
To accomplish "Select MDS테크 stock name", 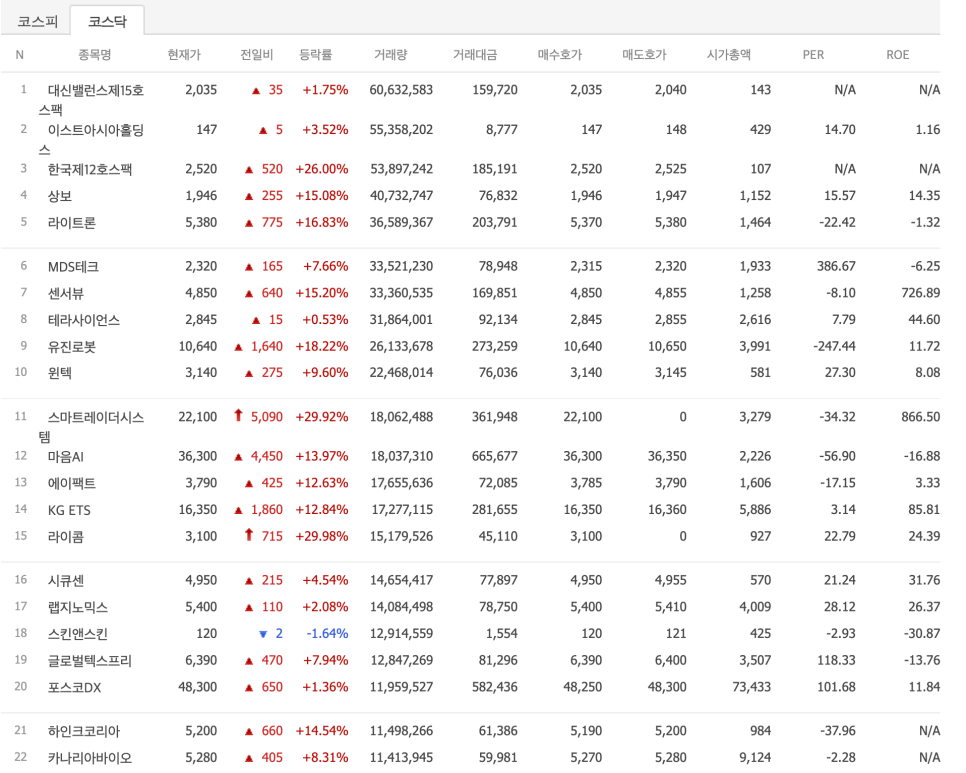I will click(73, 267).
